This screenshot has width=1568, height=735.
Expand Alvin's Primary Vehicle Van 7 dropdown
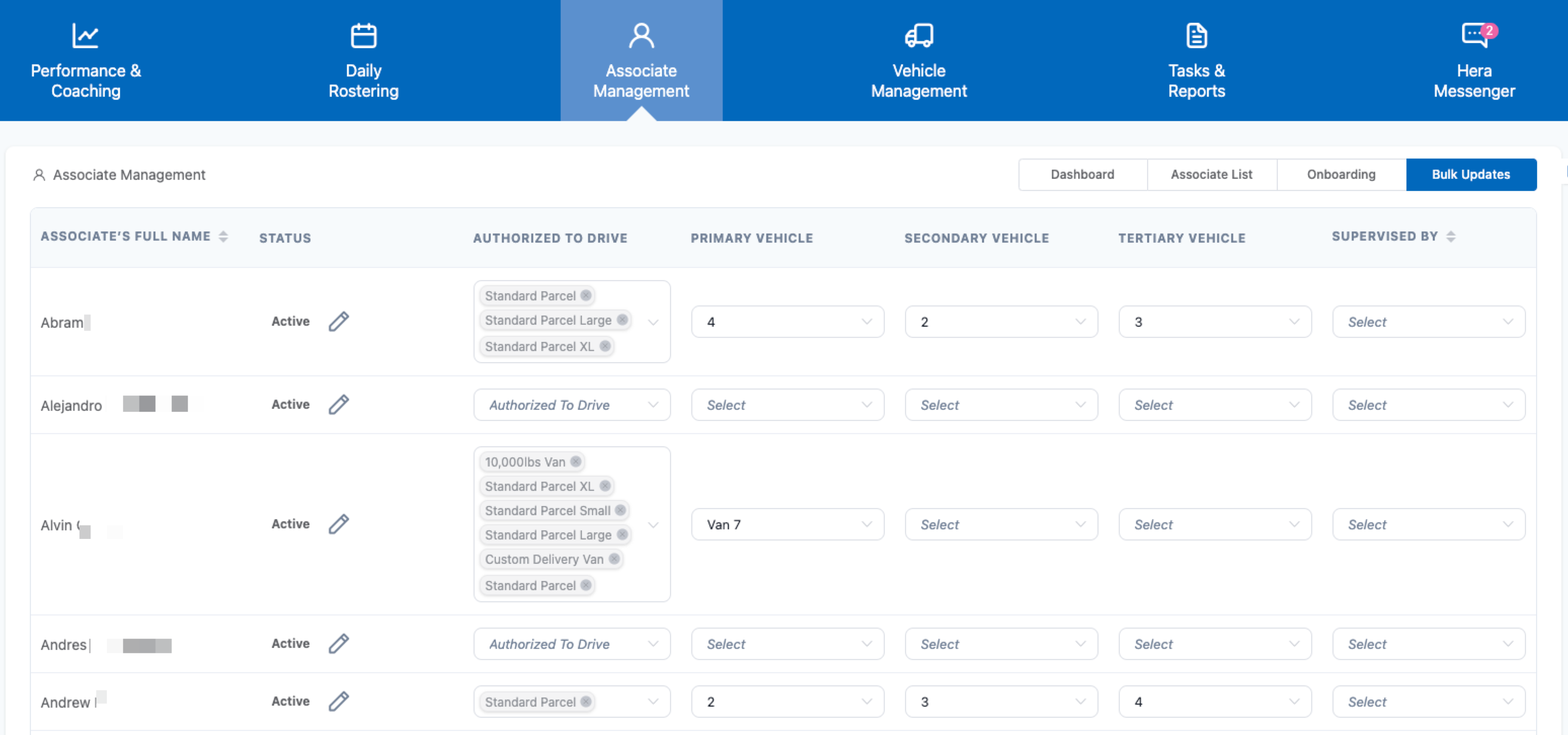coord(787,524)
